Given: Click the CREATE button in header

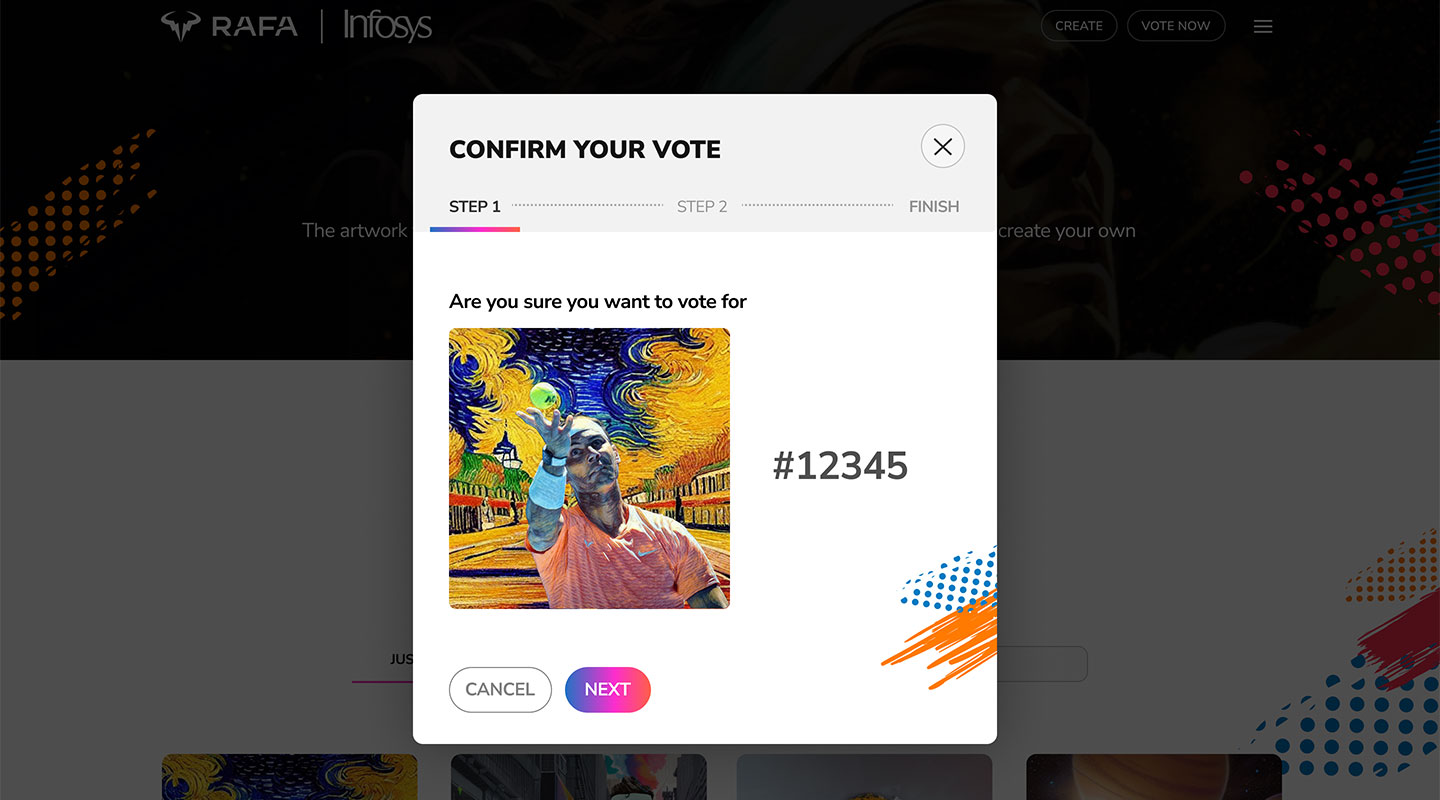Looking at the screenshot, I should tap(1079, 26).
